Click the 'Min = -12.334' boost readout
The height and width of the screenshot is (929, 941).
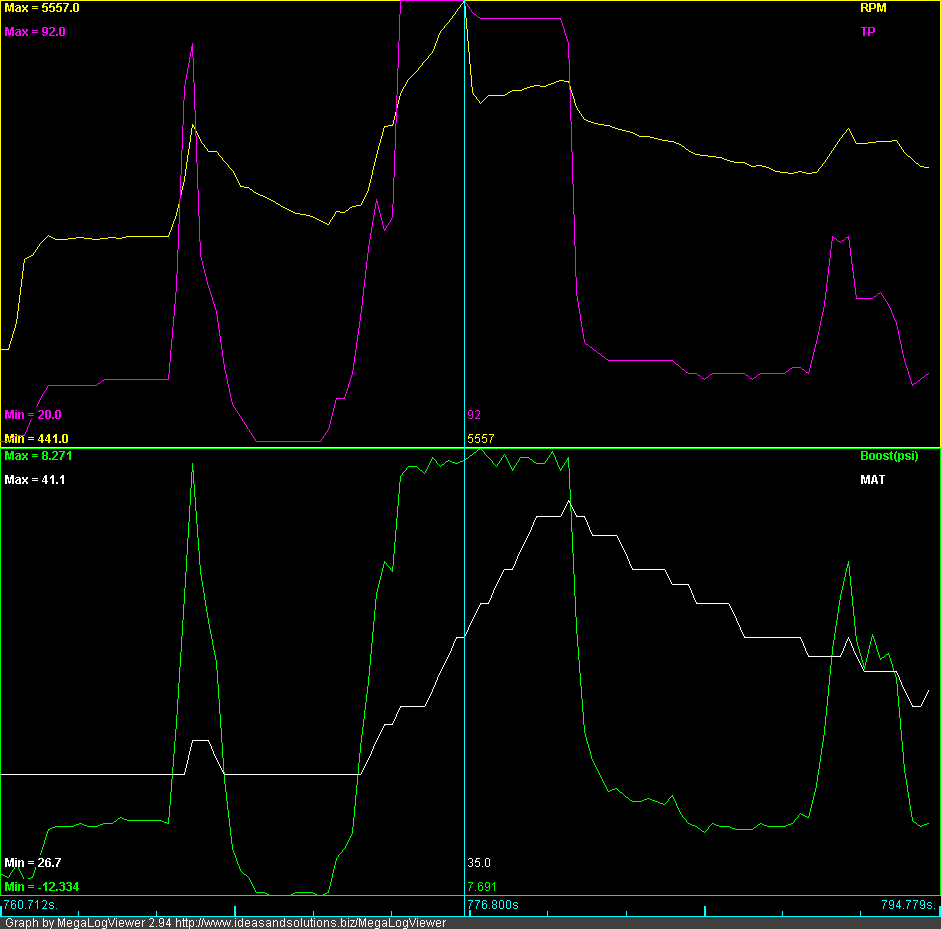pyautogui.click(x=41, y=887)
